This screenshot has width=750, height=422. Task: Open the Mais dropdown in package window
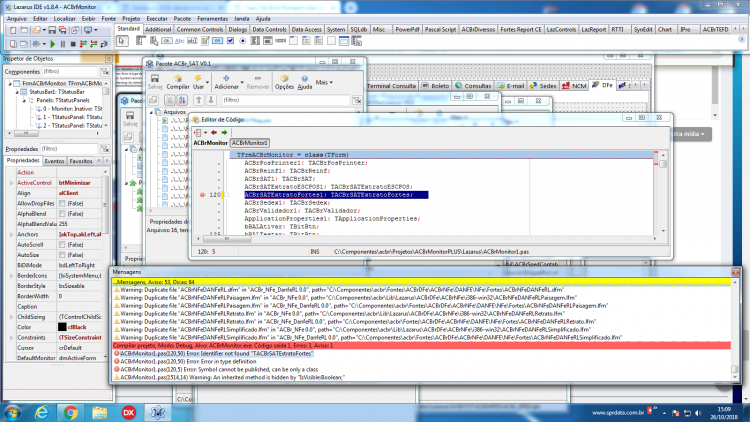click(x=324, y=82)
